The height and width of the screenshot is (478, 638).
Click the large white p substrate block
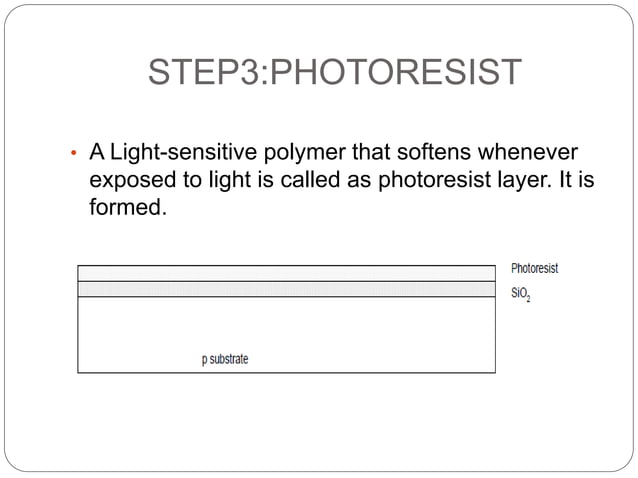pos(286,335)
